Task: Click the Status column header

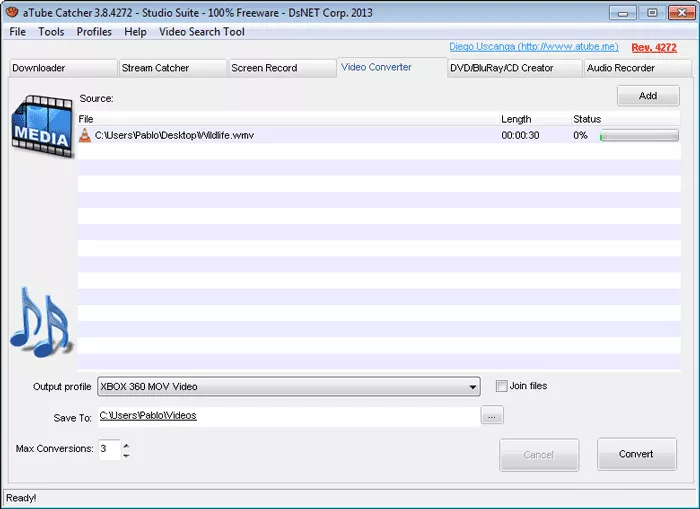Action: [x=626, y=119]
